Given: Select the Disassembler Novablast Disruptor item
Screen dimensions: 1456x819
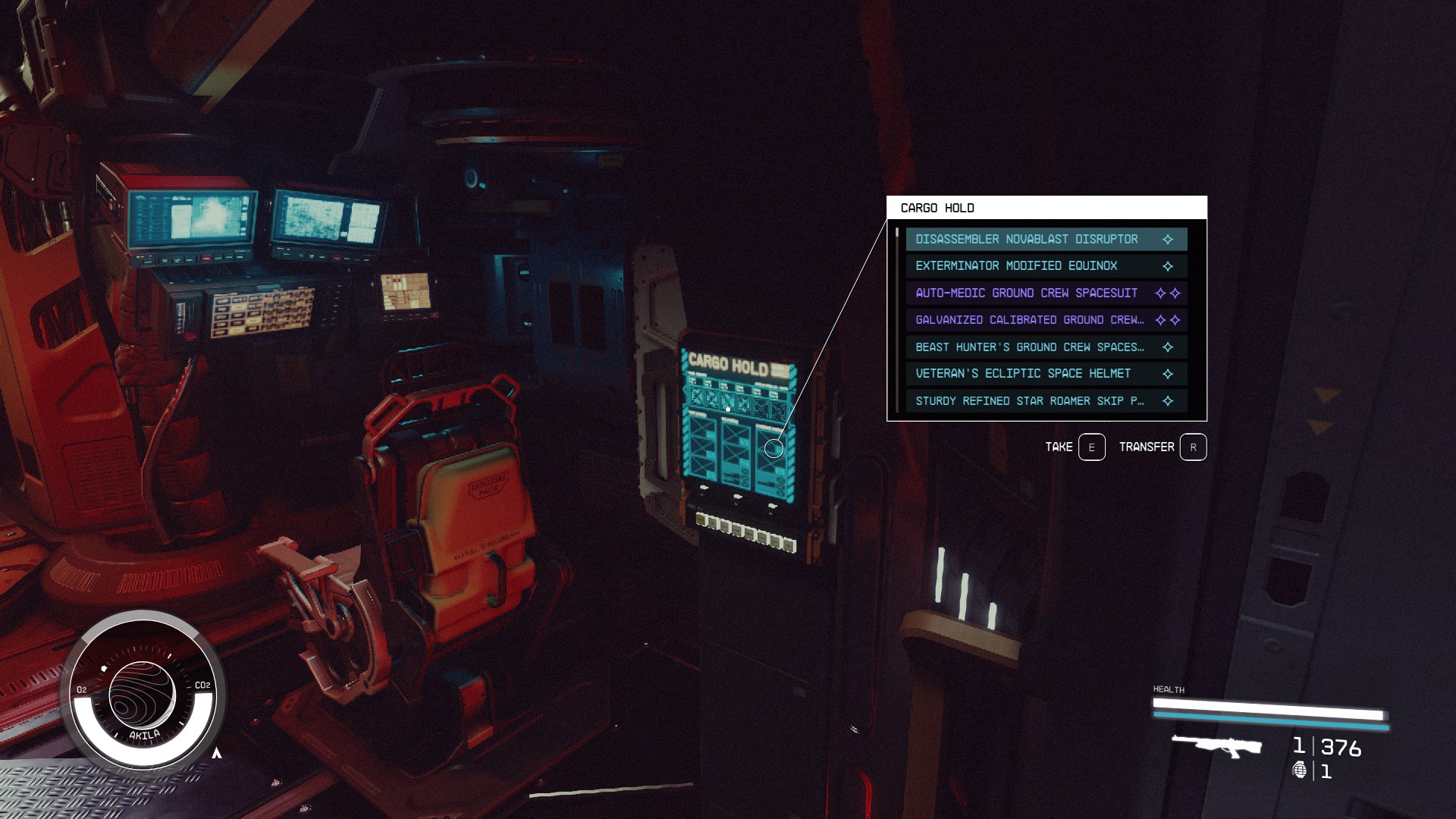Looking at the screenshot, I should point(1028,239).
